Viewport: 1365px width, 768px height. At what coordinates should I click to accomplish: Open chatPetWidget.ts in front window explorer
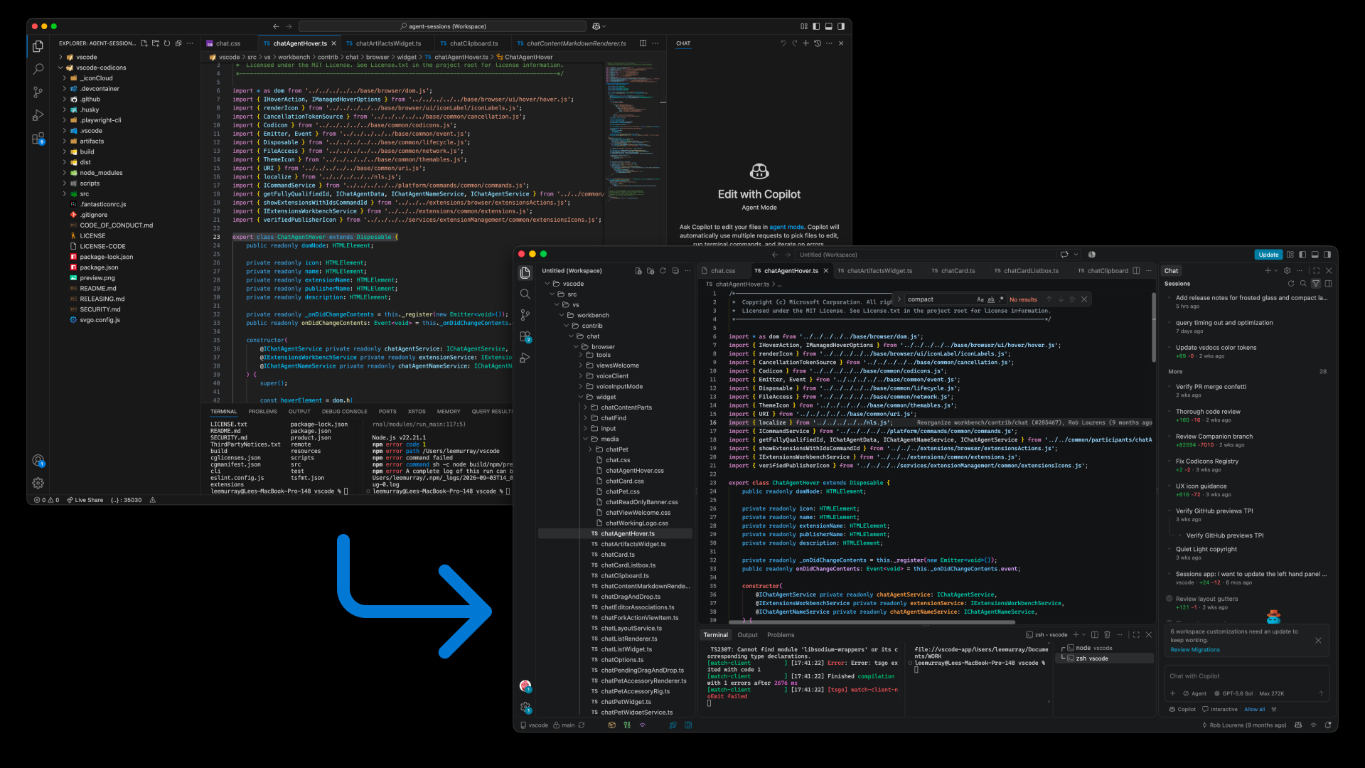pos(627,702)
